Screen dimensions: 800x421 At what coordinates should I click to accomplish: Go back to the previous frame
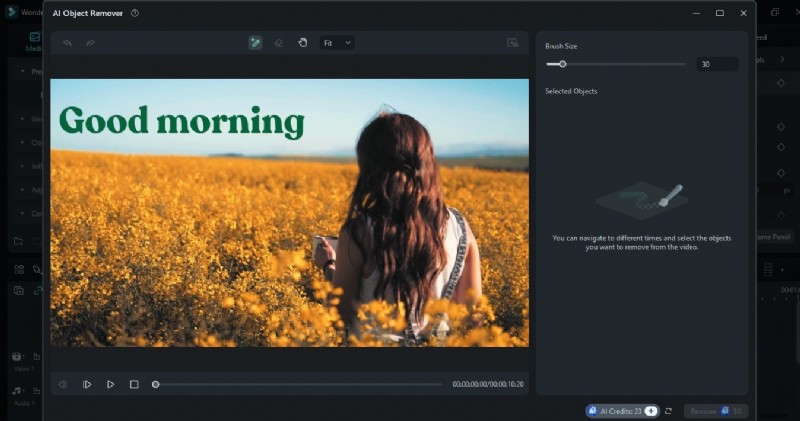pyautogui.click(x=63, y=384)
